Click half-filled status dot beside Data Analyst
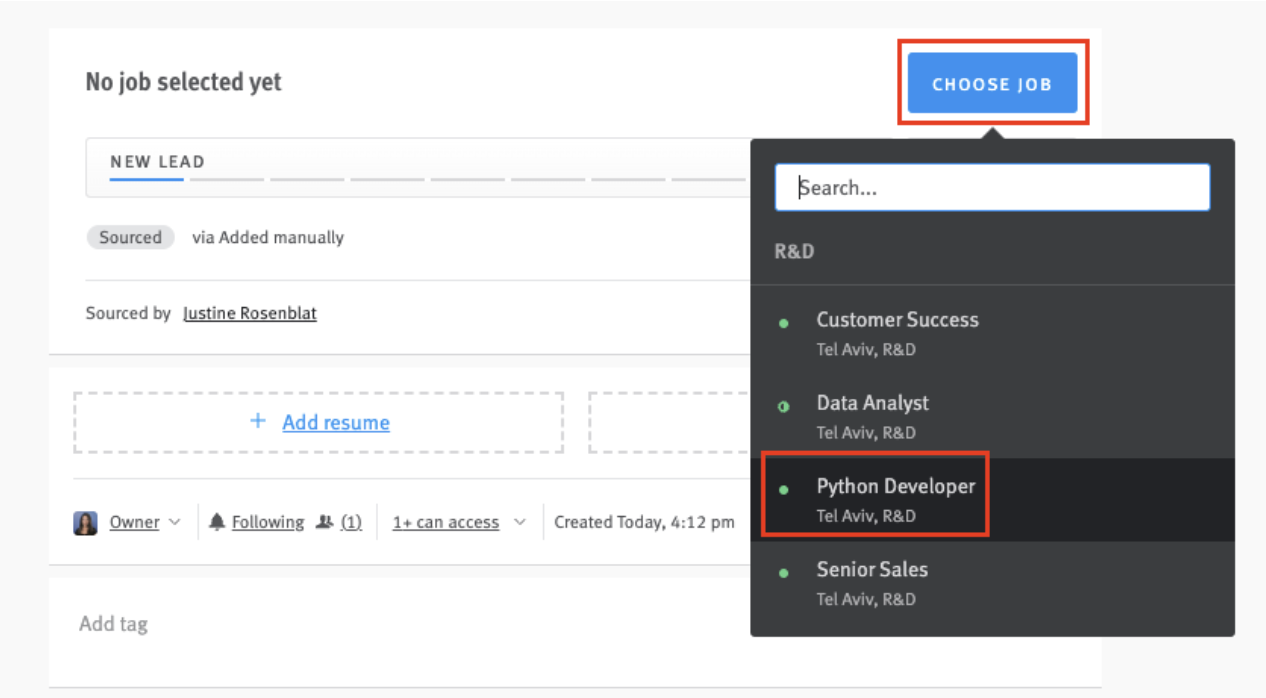Screen dimensions: 1266x698 coord(784,406)
